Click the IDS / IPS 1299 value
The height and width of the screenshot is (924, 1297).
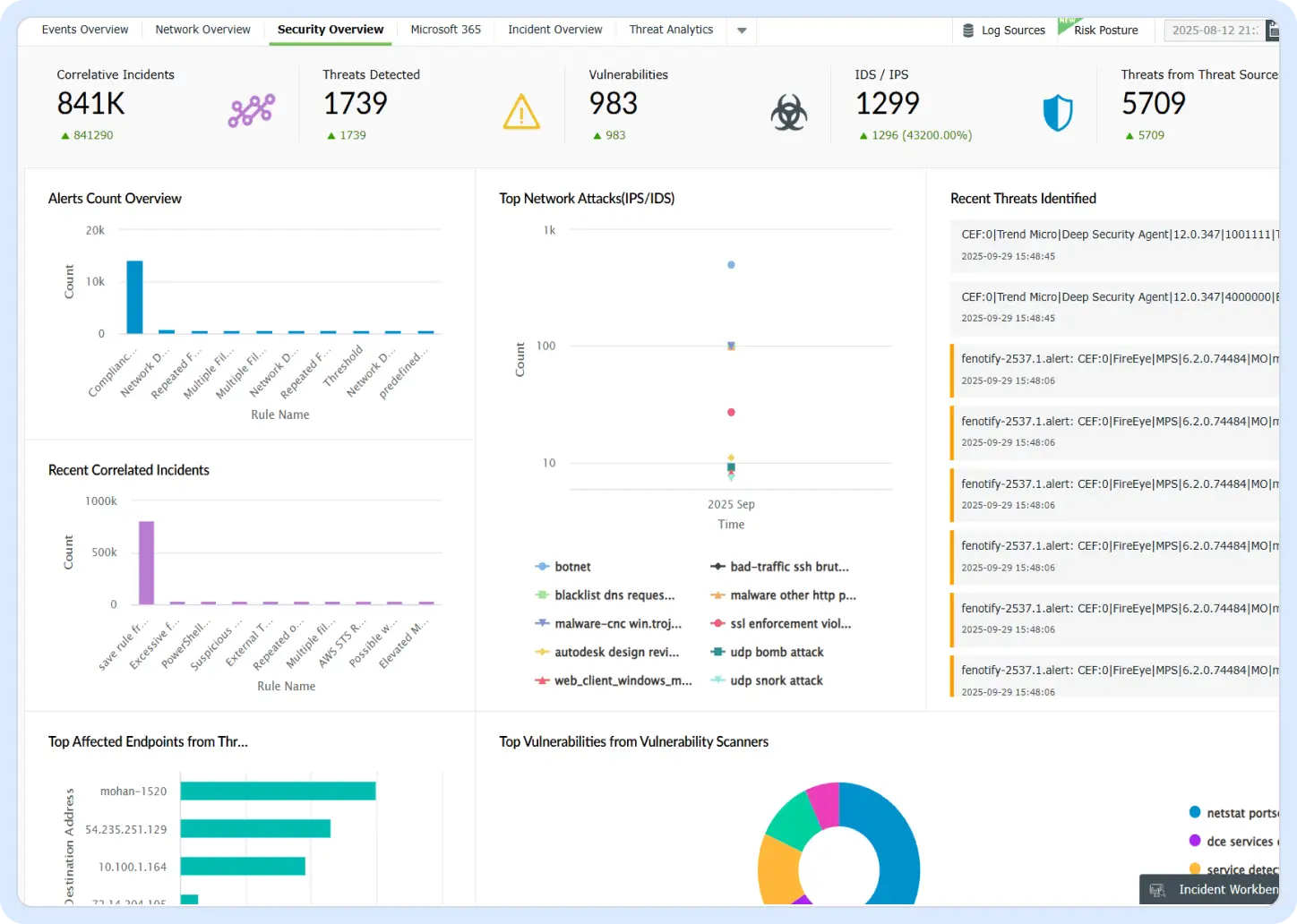(x=888, y=104)
